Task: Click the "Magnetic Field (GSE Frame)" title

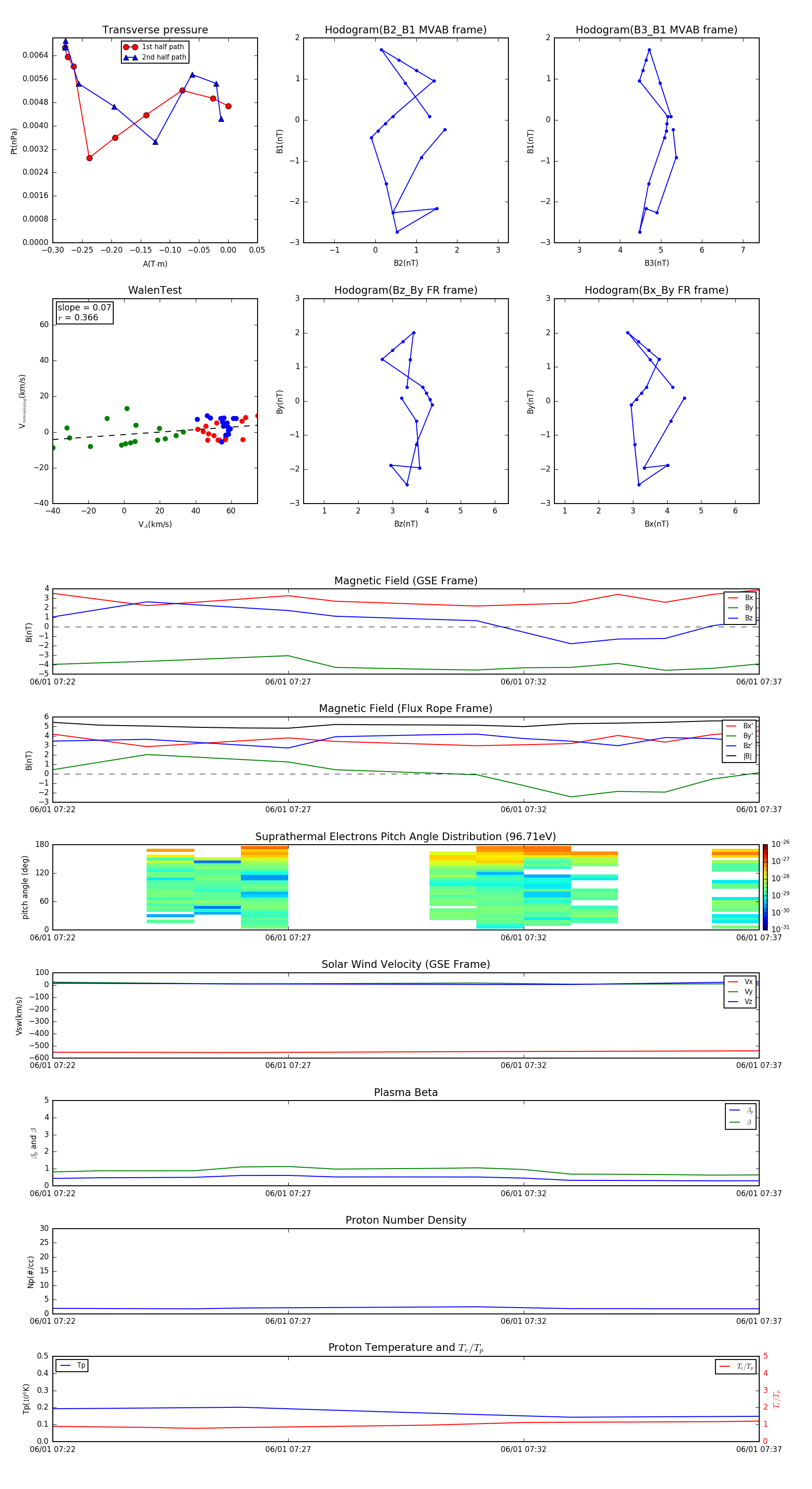Action: (x=406, y=581)
